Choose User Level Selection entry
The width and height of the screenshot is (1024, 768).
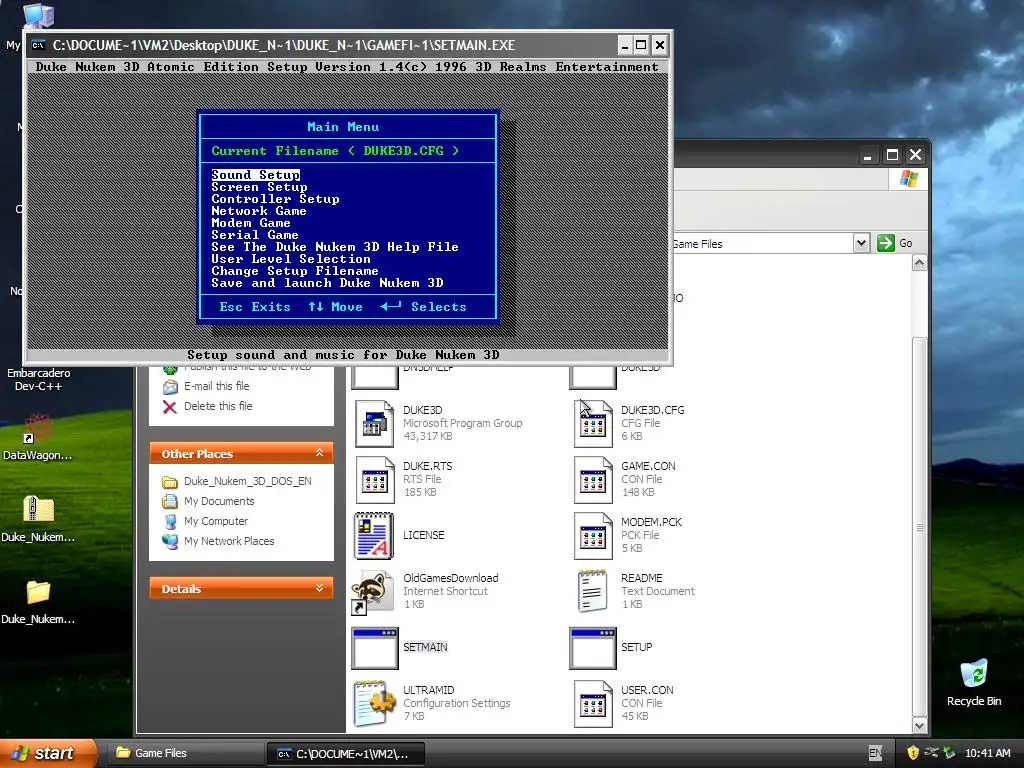(291, 259)
